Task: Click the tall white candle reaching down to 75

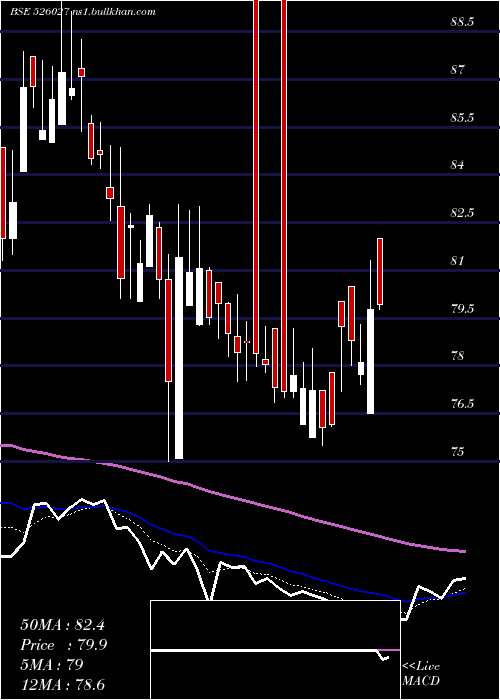Action: [179, 358]
